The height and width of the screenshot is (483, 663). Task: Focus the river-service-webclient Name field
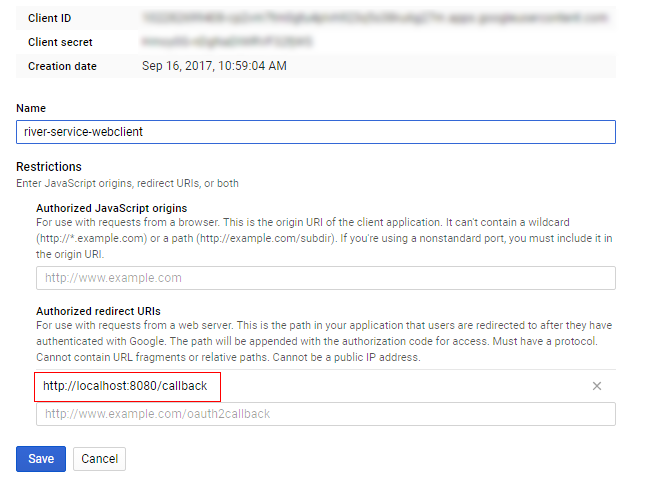click(315, 131)
